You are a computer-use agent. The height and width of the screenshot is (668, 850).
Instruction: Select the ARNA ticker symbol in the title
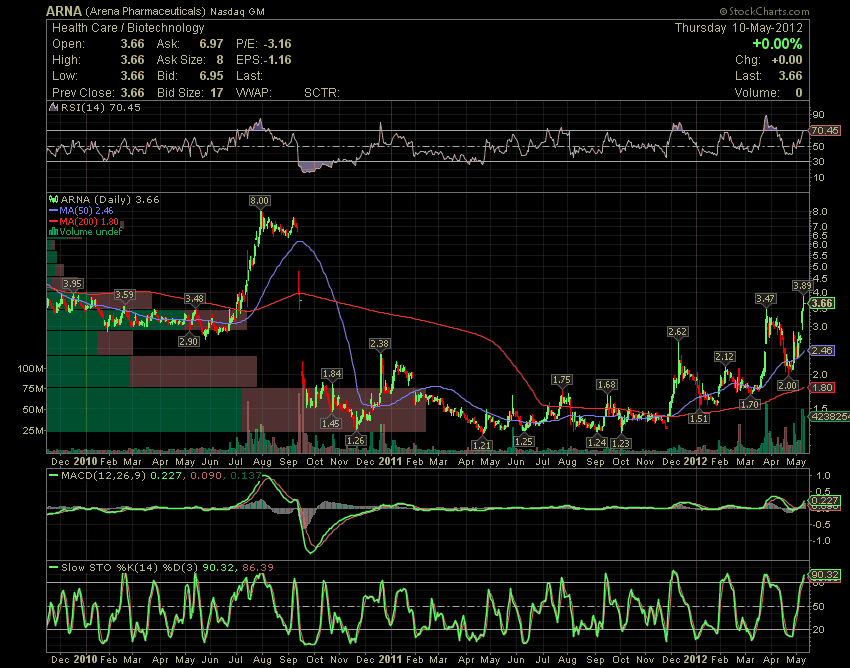pyautogui.click(x=64, y=11)
